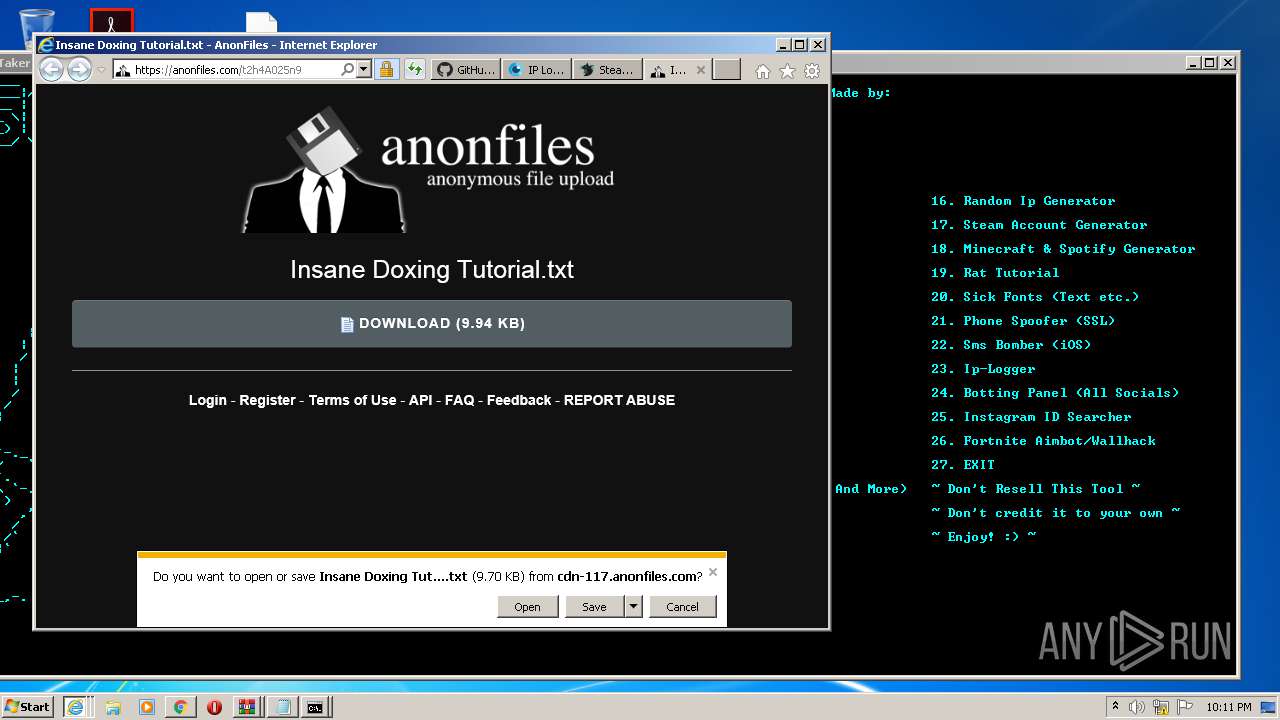Click '18. Minecraft & Spotify Generator' in console

[x=1063, y=249]
